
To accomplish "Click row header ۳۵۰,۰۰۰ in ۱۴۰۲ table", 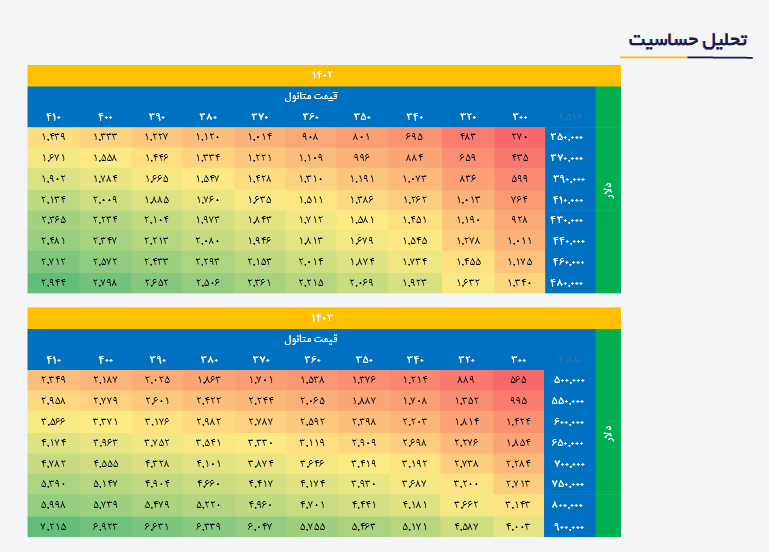I will [570, 136].
